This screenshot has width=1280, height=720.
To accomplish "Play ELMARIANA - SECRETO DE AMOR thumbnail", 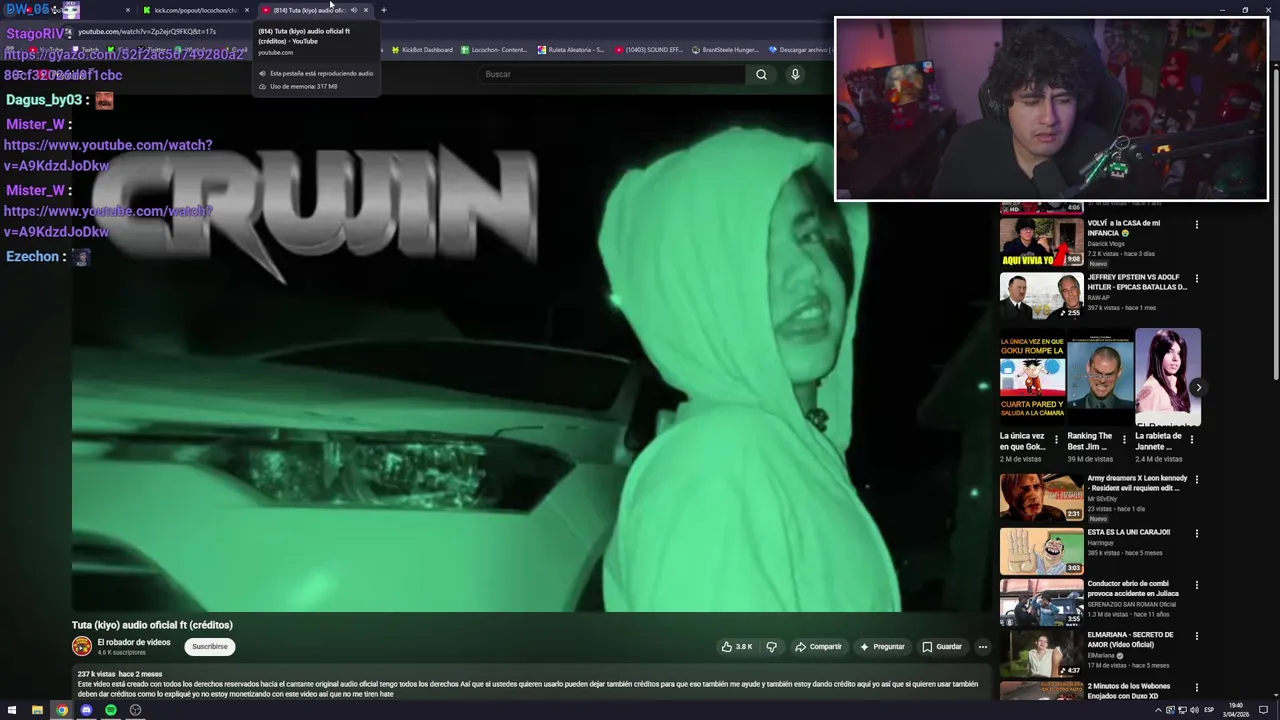I will click(1041, 655).
